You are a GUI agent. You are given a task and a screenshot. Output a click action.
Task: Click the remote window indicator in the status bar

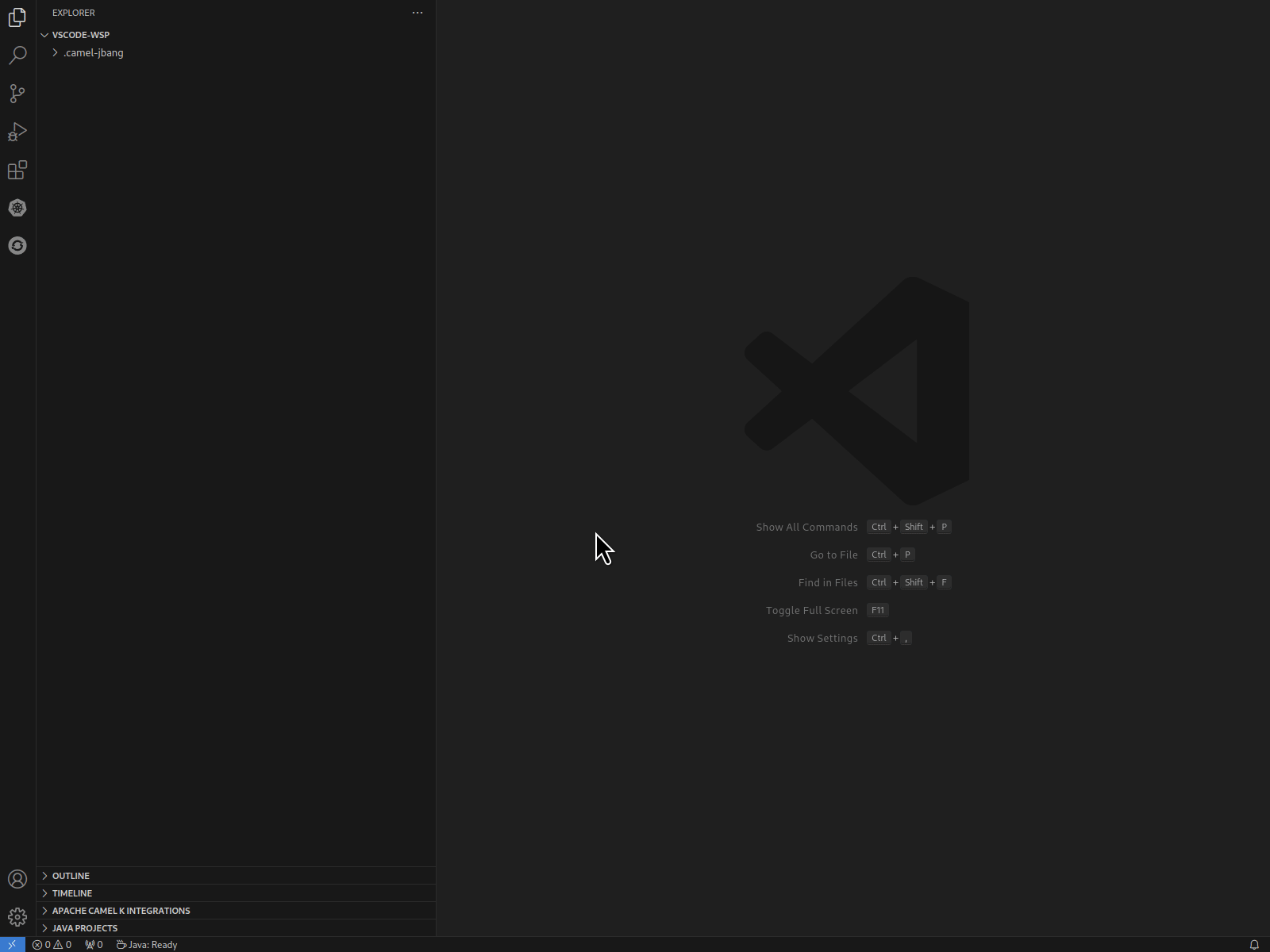[x=12, y=945]
